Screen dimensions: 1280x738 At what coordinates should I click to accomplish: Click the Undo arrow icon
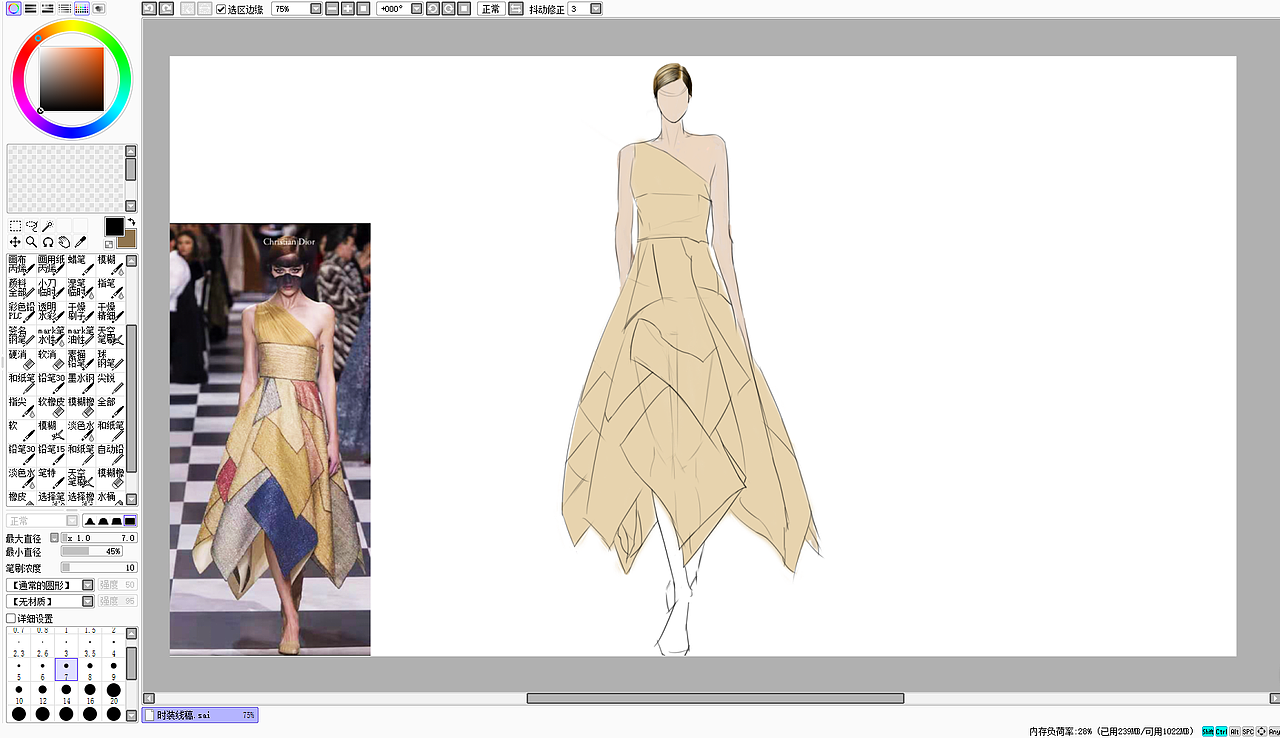148,9
